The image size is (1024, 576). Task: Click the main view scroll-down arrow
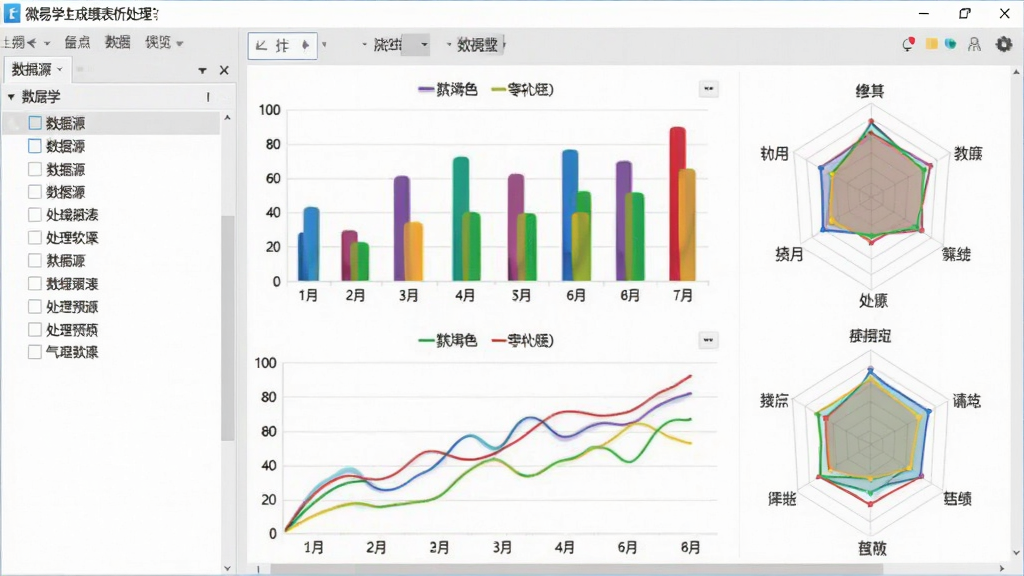tap(1016, 552)
